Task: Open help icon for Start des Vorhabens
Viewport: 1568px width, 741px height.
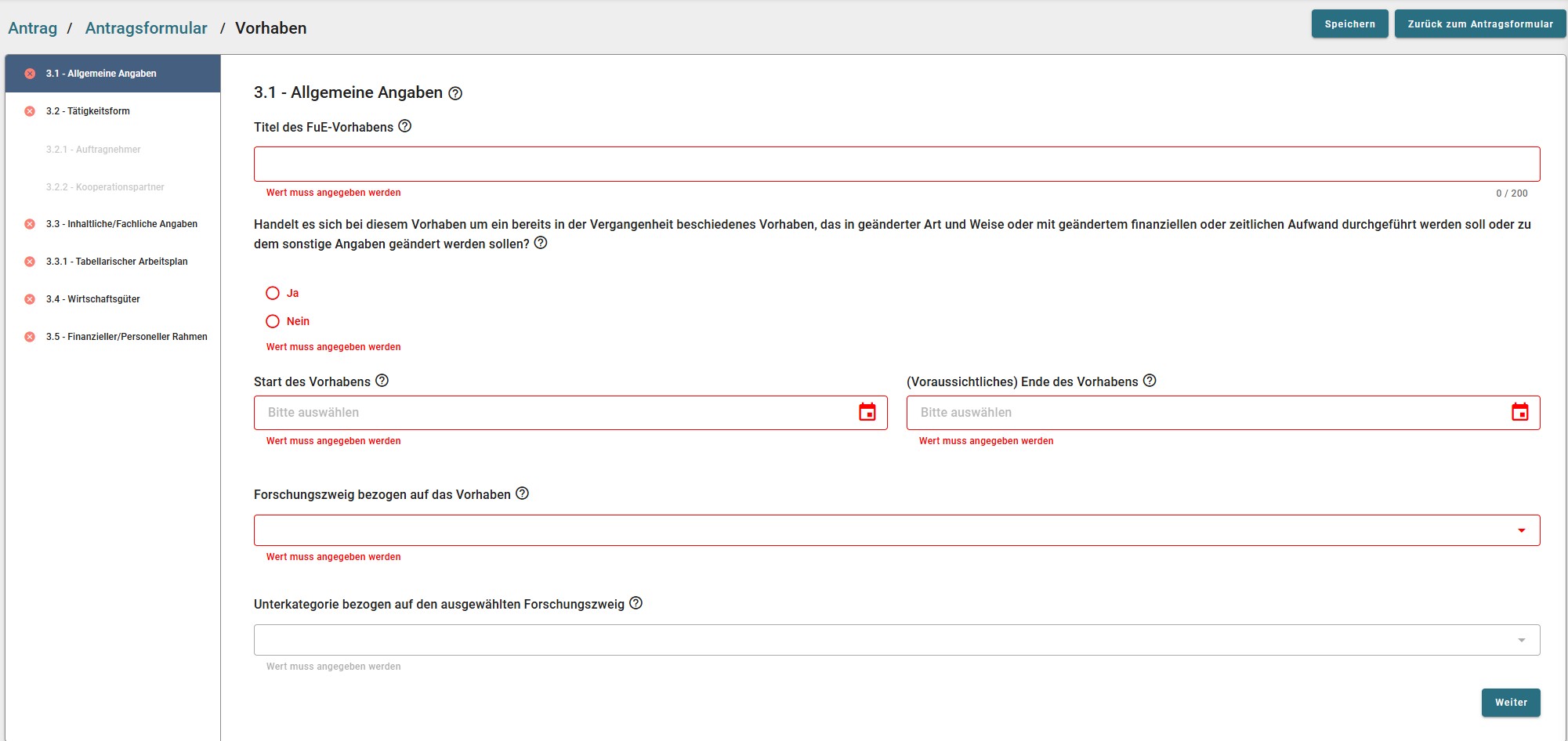Action: tap(382, 381)
